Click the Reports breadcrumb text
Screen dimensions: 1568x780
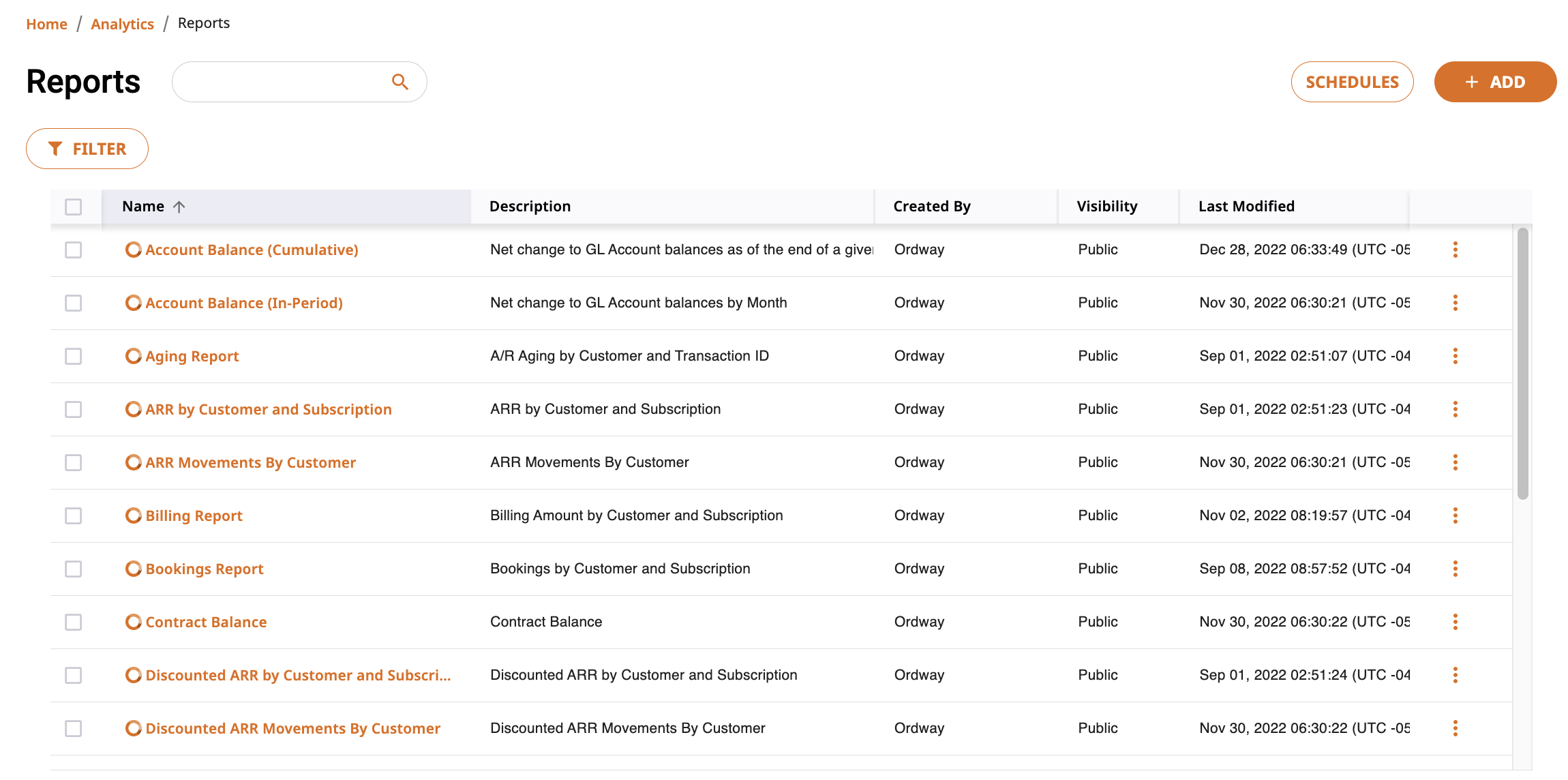pyautogui.click(x=204, y=23)
